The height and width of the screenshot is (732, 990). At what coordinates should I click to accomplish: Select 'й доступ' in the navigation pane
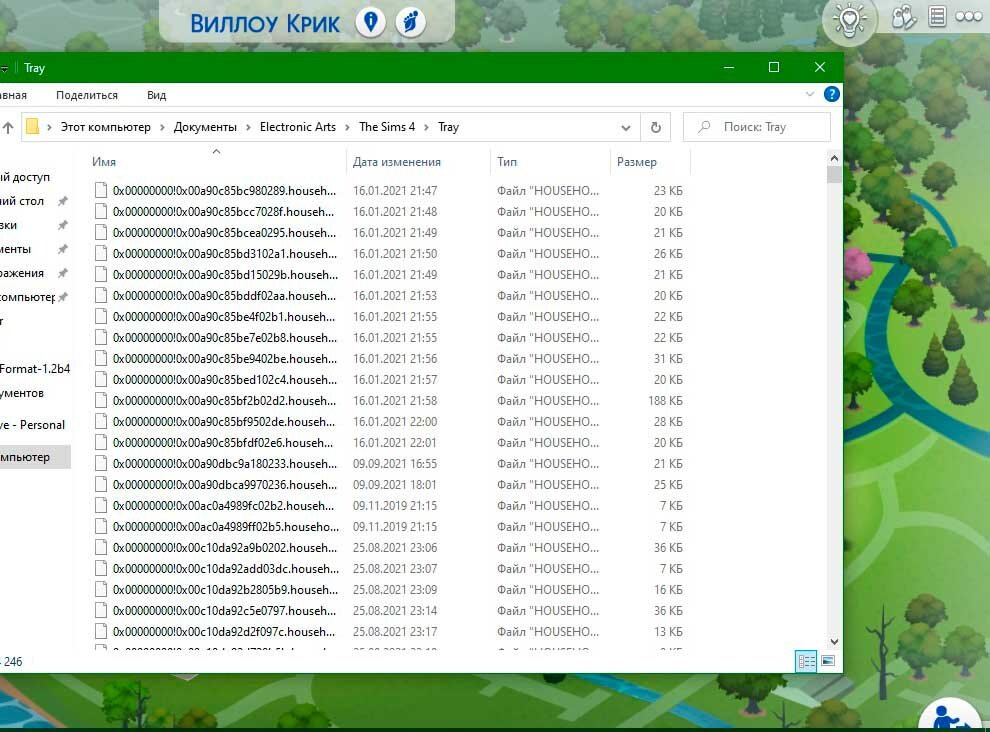click(25, 177)
